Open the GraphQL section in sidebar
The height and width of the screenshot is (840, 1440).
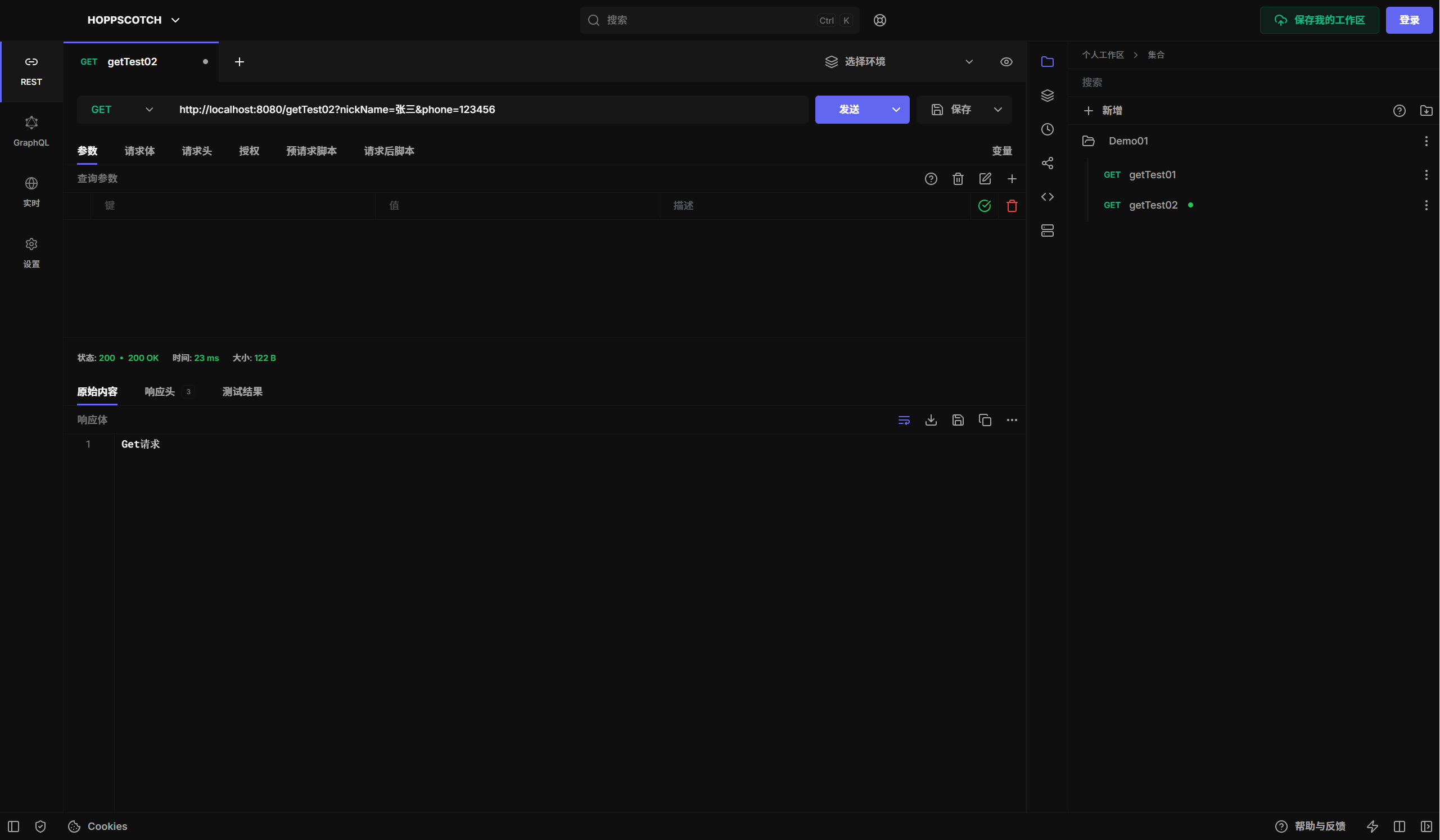coord(31,132)
